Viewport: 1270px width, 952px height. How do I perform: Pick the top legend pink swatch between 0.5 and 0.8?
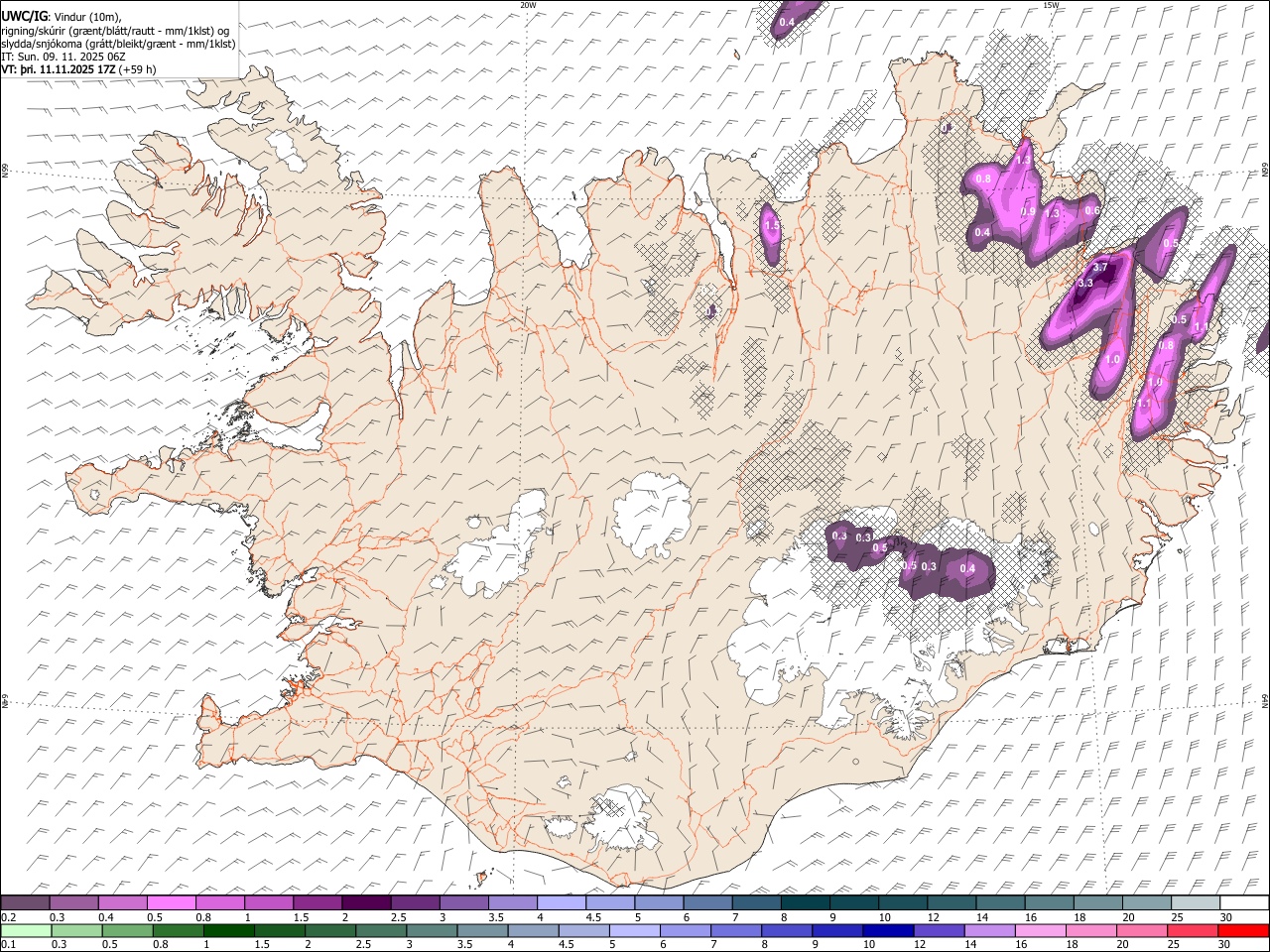172,902
